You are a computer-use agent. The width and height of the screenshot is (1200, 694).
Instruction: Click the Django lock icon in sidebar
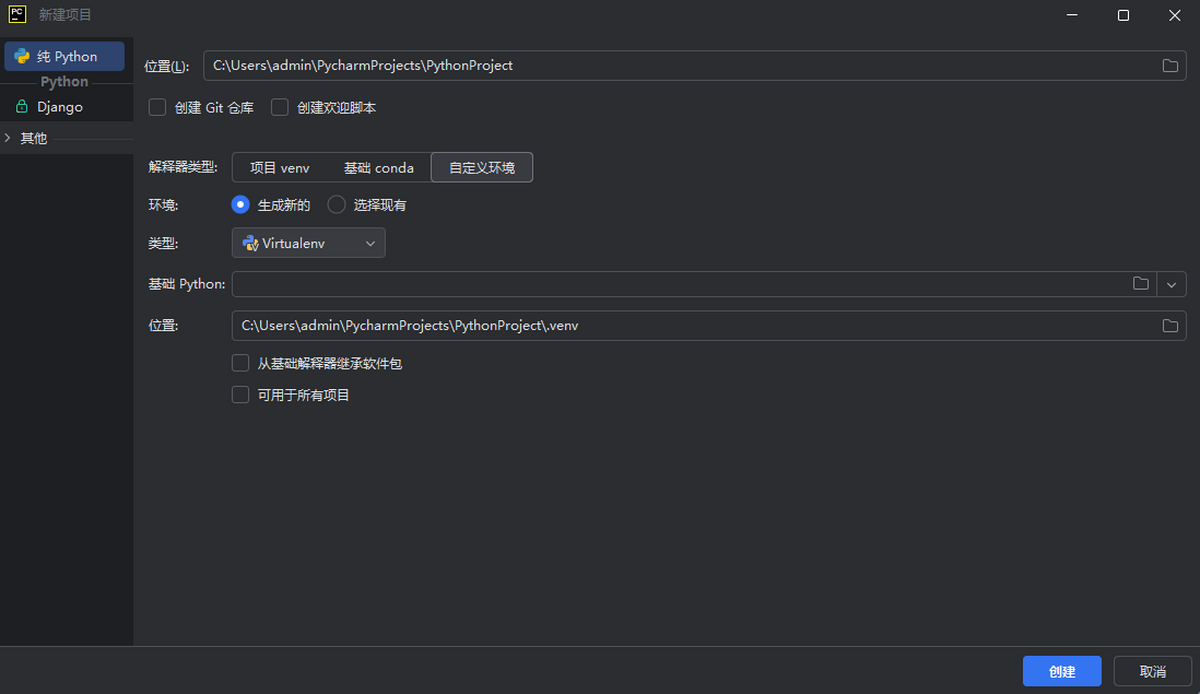pyautogui.click(x=22, y=107)
